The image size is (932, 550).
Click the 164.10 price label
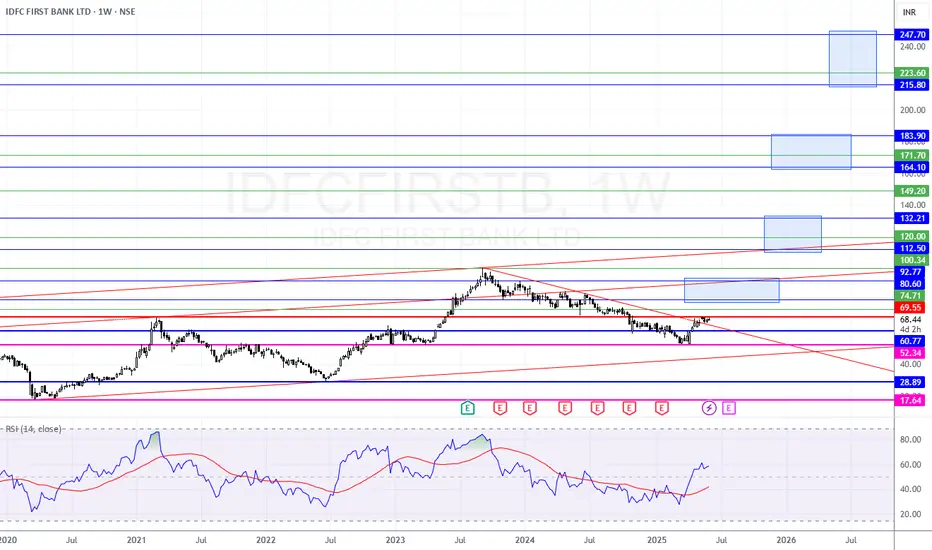pos(912,168)
